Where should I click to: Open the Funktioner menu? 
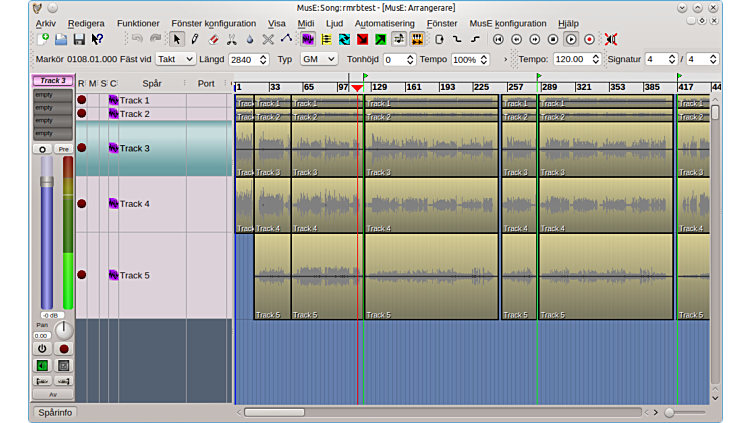click(138, 23)
